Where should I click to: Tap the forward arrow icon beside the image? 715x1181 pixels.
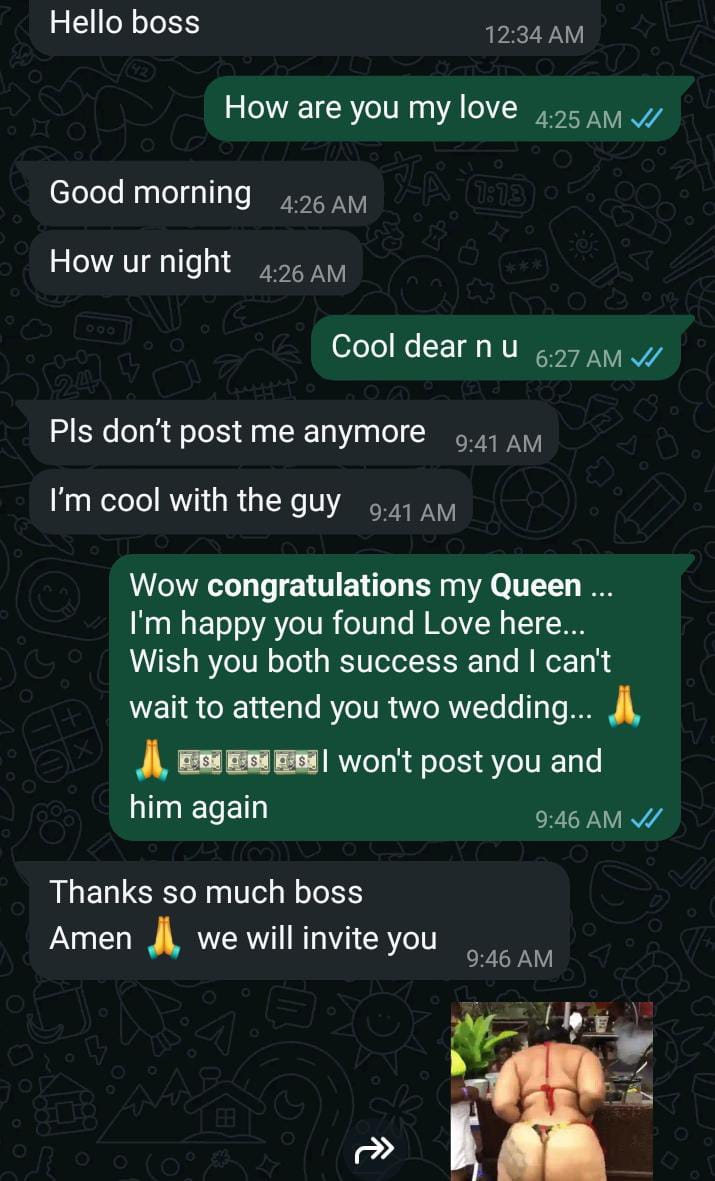(x=374, y=1149)
